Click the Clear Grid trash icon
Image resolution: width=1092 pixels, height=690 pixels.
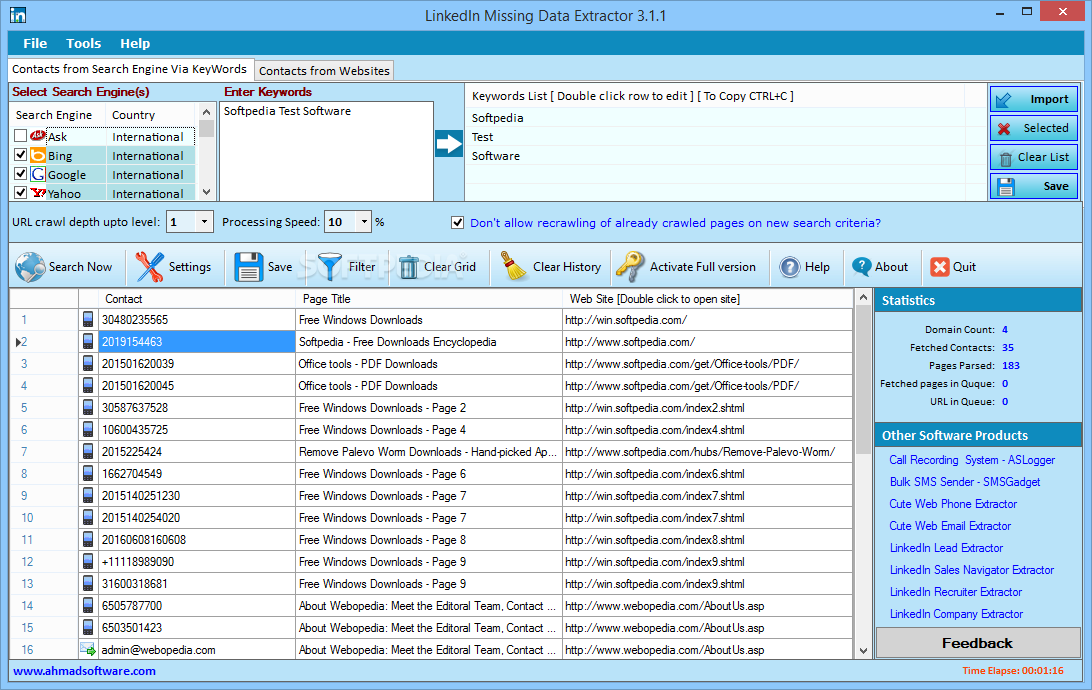(409, 267)
